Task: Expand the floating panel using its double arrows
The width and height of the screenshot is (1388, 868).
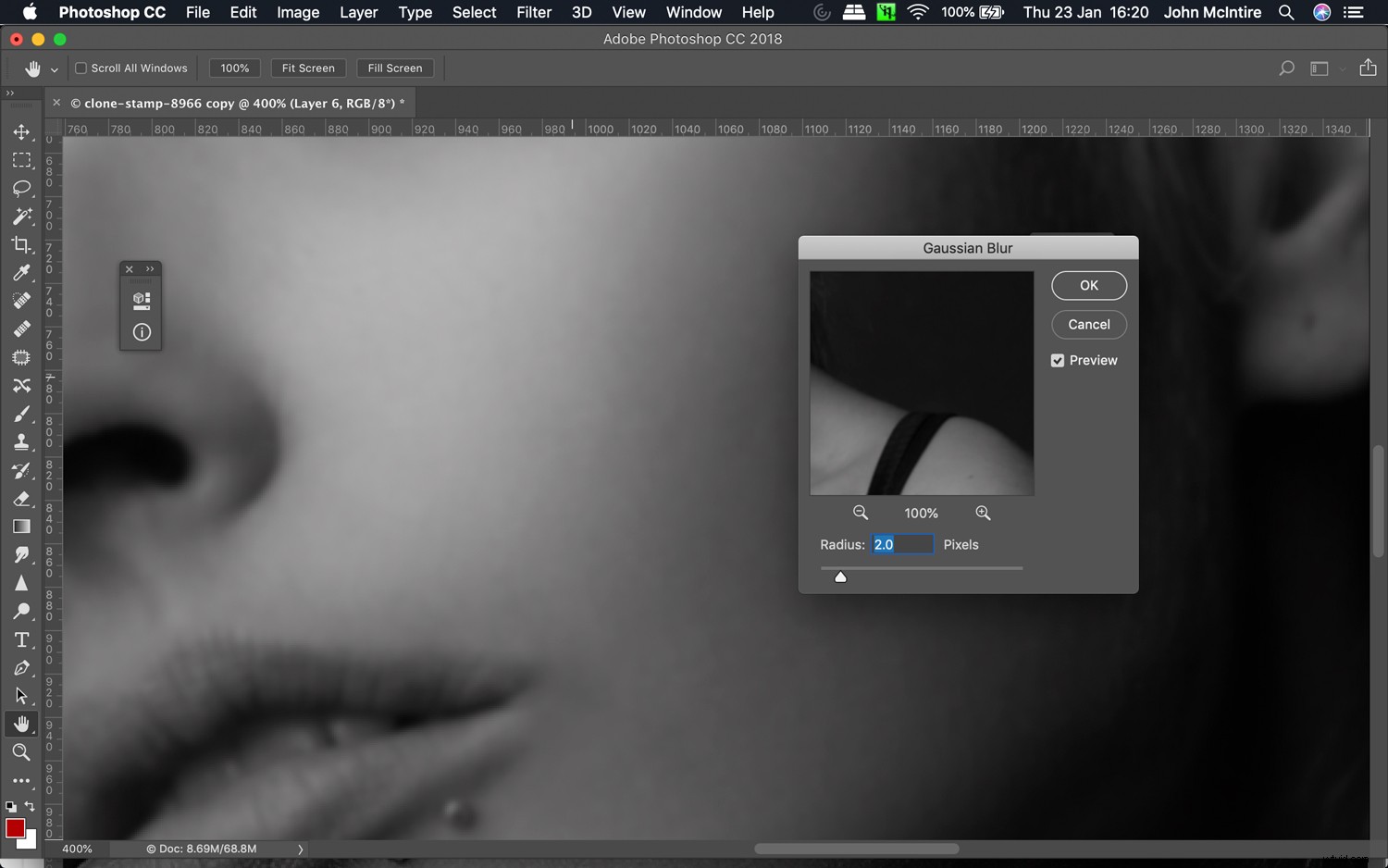Action: 150,268
